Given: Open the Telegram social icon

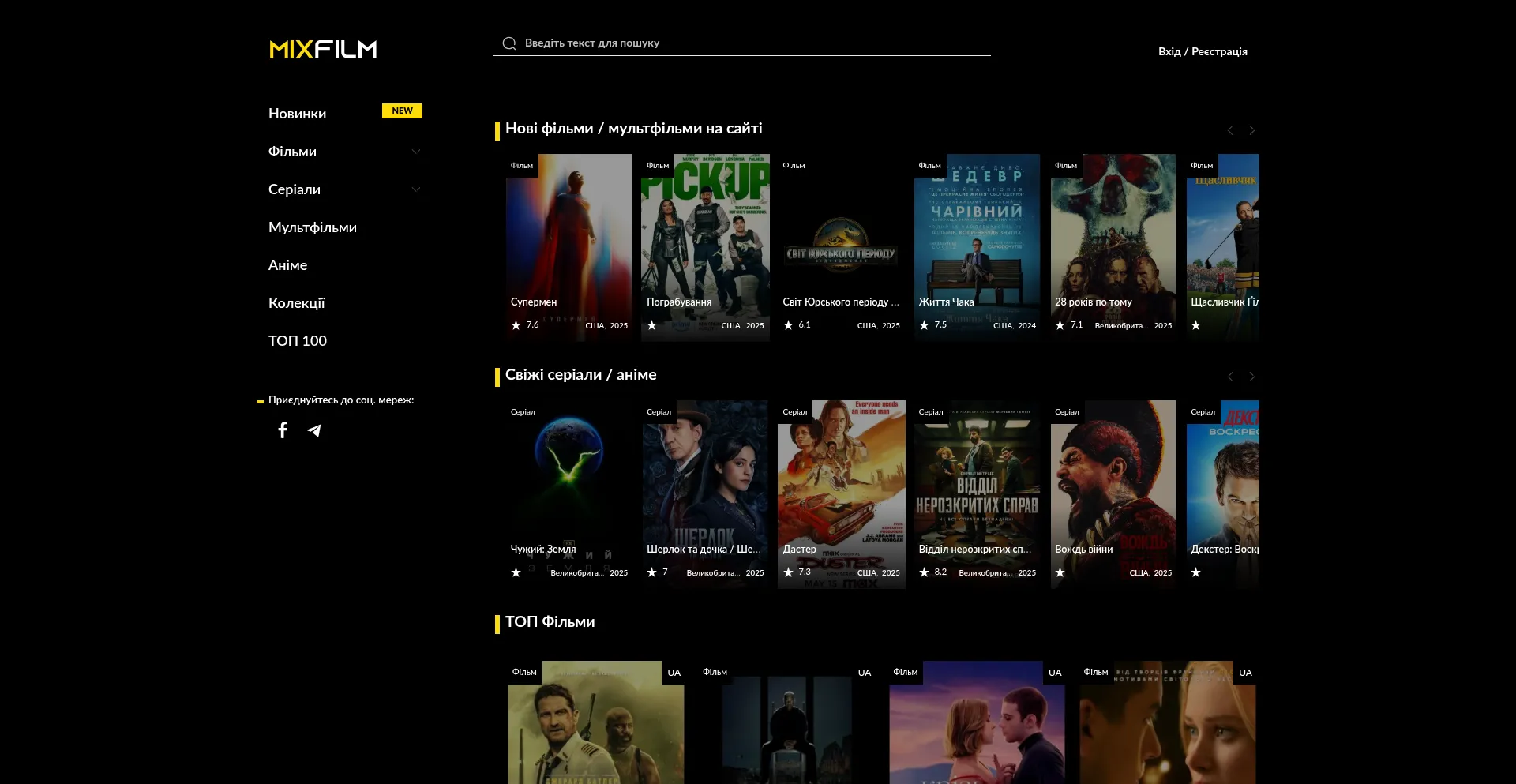Looking at the screenshot, I should 314,430.
